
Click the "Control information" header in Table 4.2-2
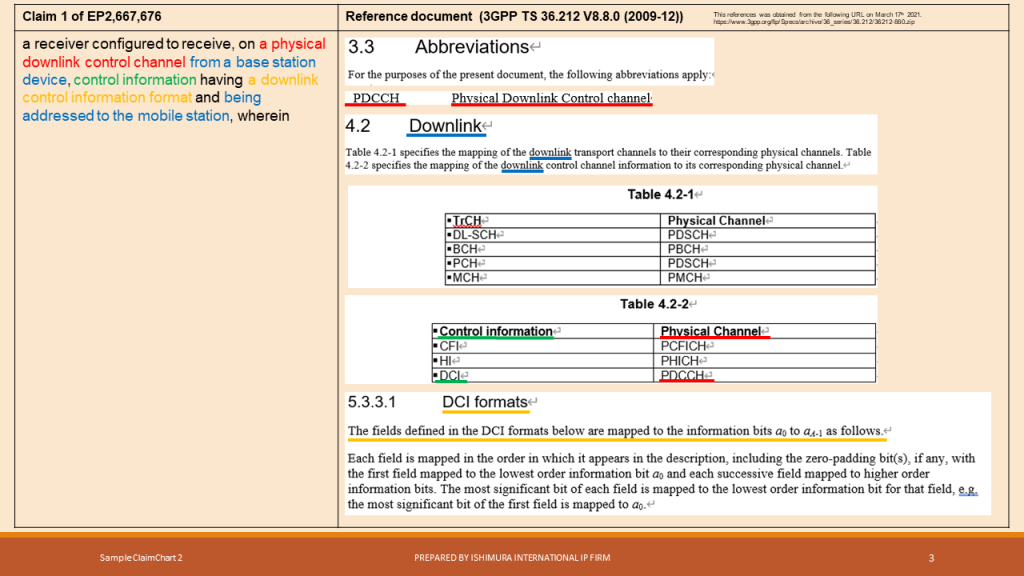(495, 330)
